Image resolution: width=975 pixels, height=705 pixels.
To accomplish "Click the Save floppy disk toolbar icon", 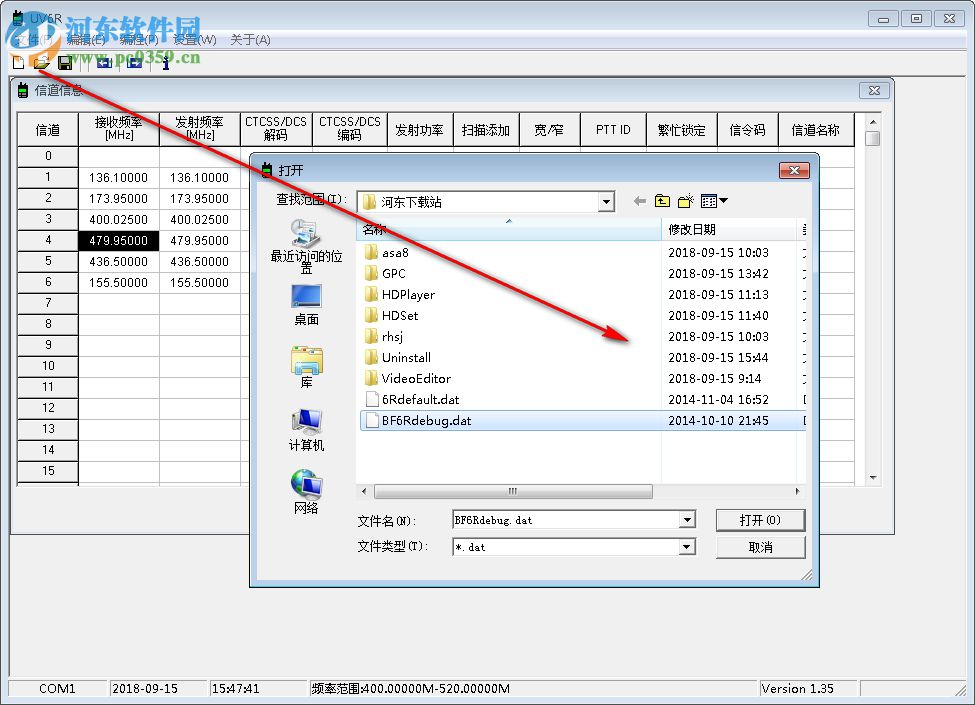I will 65,62.
